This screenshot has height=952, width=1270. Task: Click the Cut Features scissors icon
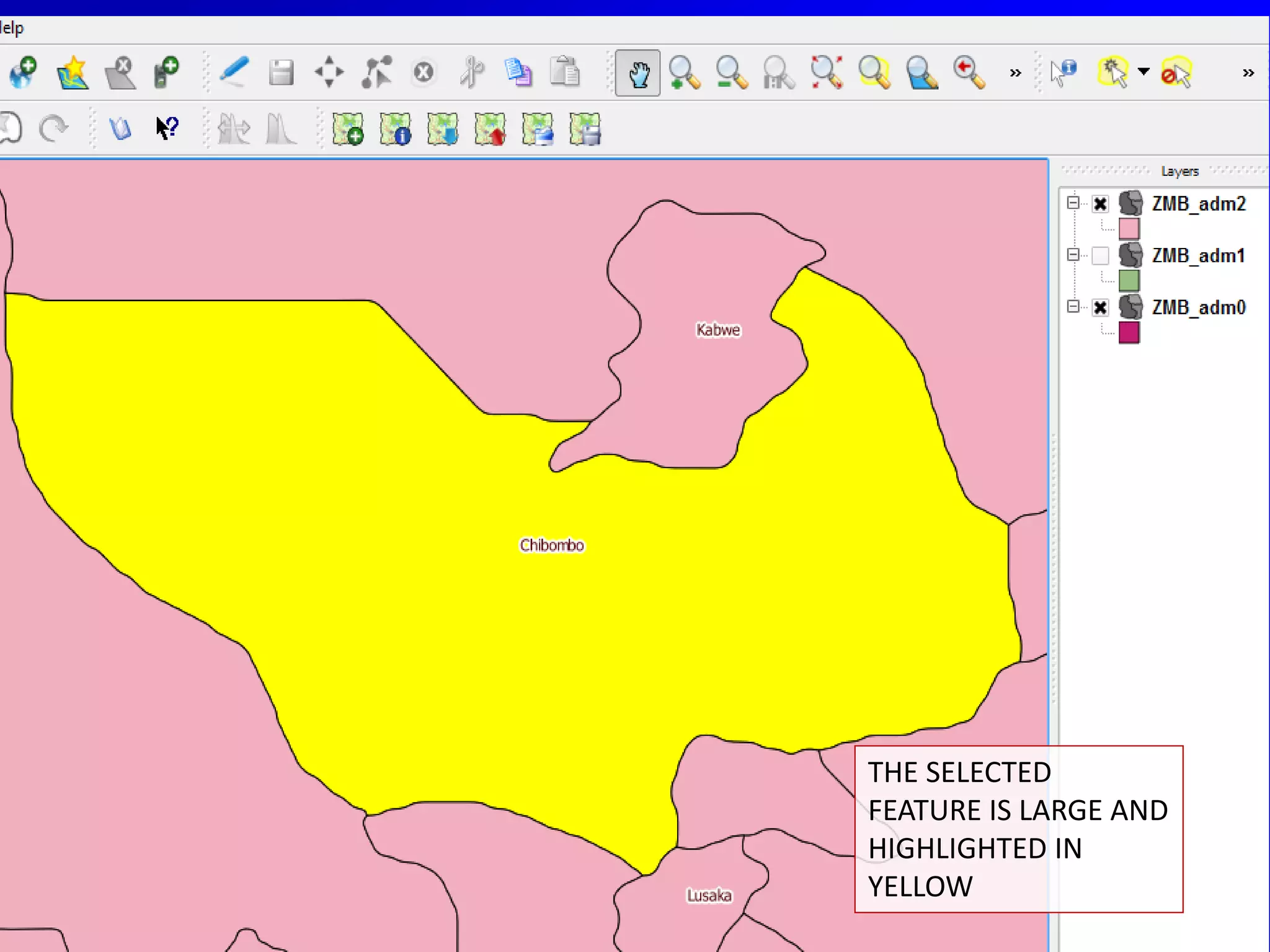coord(472,73)
